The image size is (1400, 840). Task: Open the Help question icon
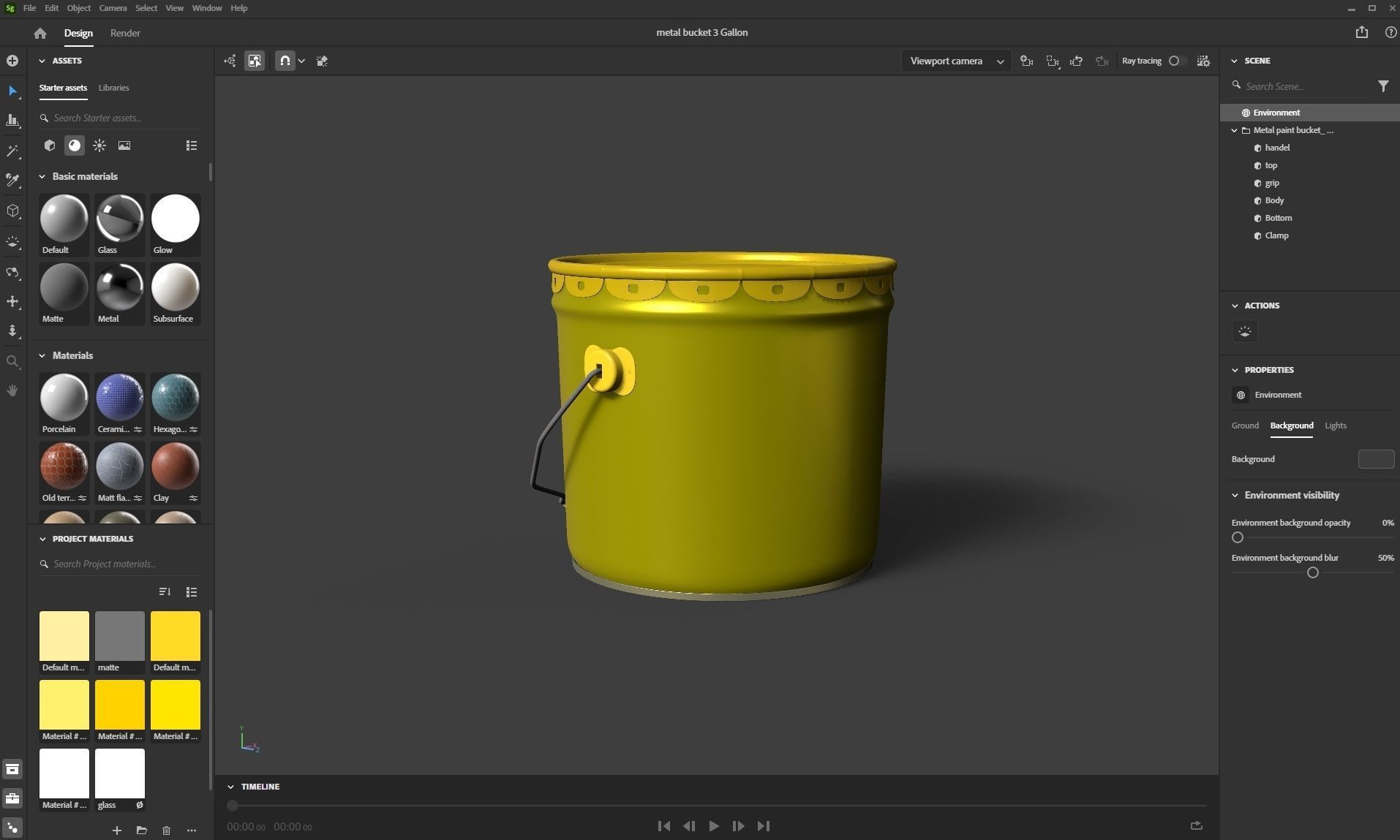click(1390, 32)
